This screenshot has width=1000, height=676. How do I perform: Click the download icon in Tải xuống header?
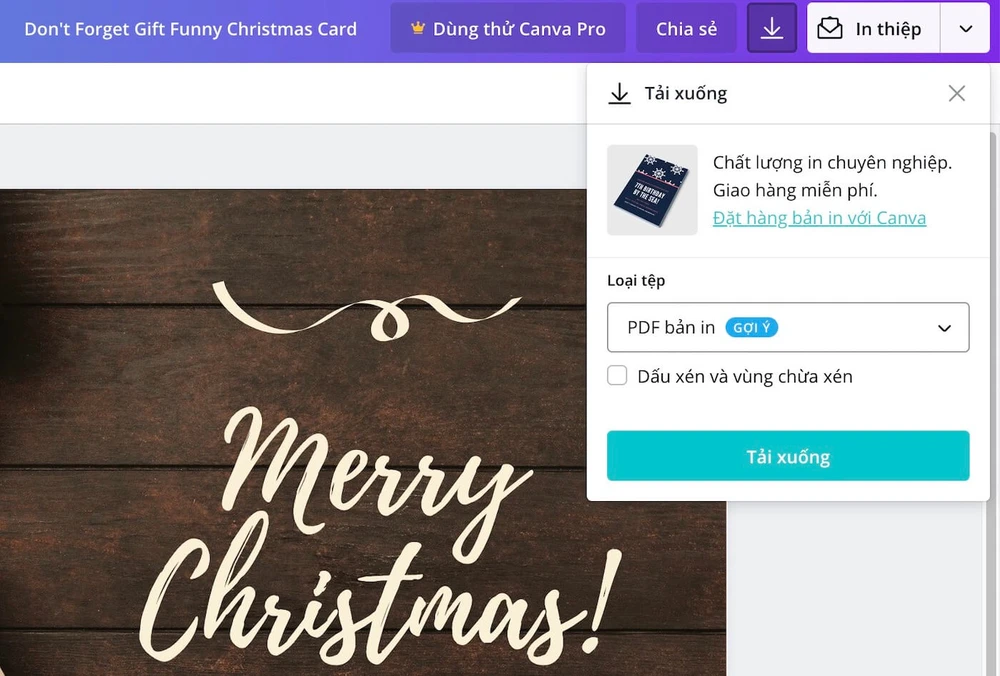(x=620, y=94)
